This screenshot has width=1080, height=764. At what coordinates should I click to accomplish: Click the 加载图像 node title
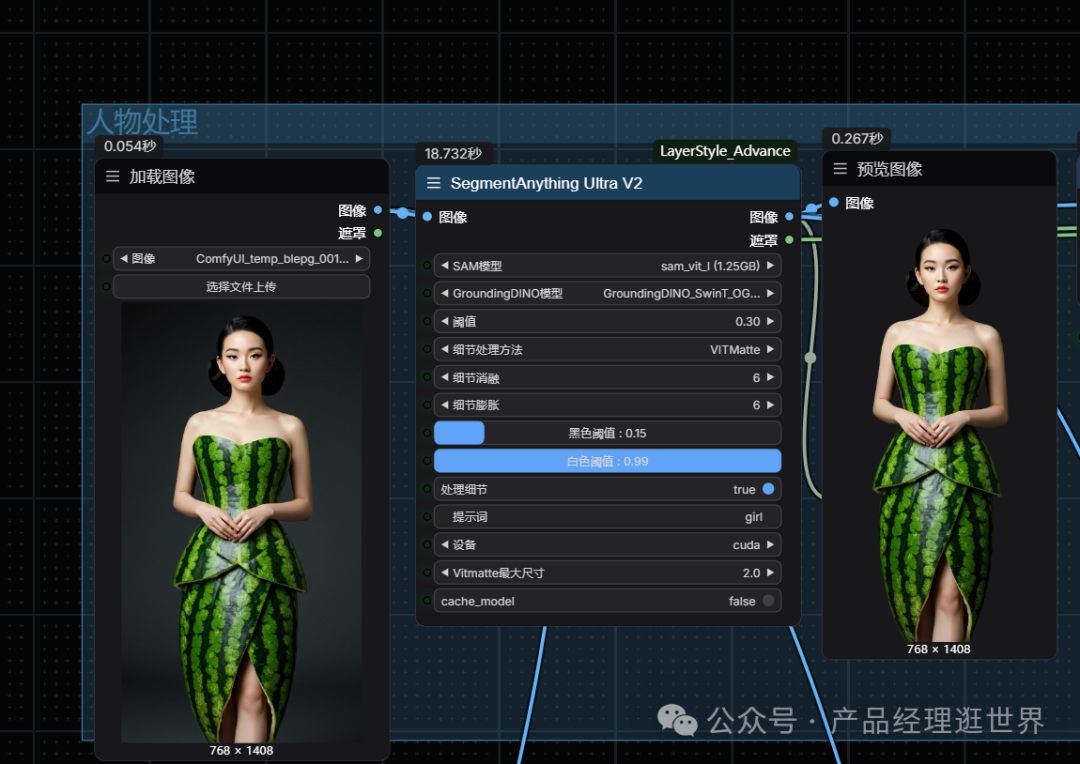pos(162,176)
